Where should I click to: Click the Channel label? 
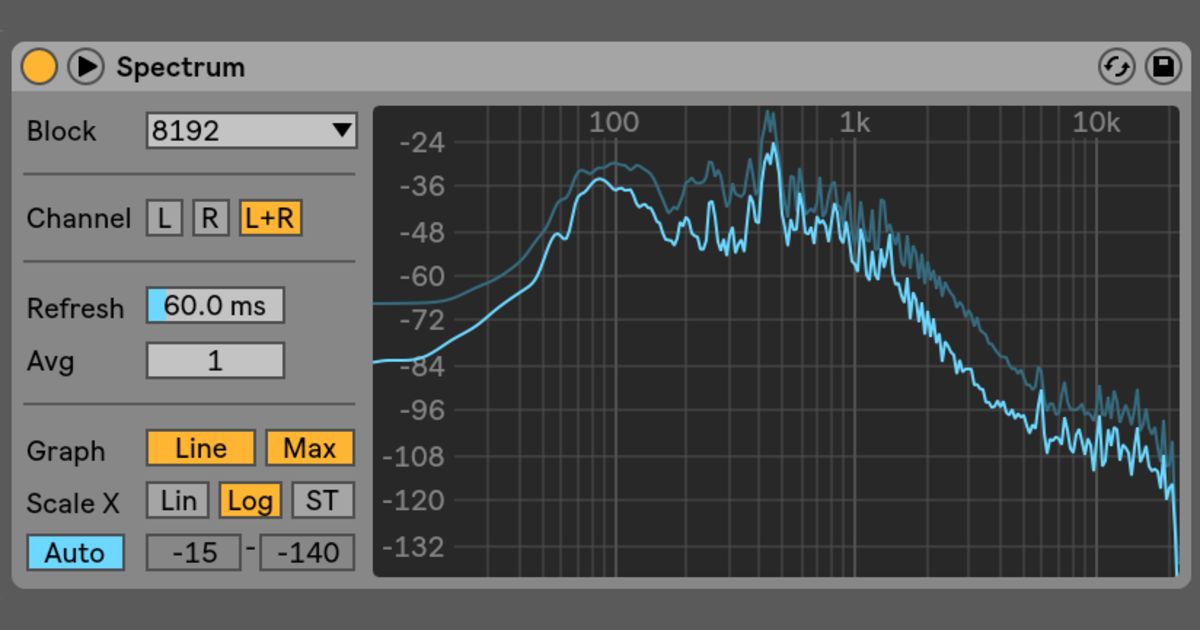pos(78,219)
